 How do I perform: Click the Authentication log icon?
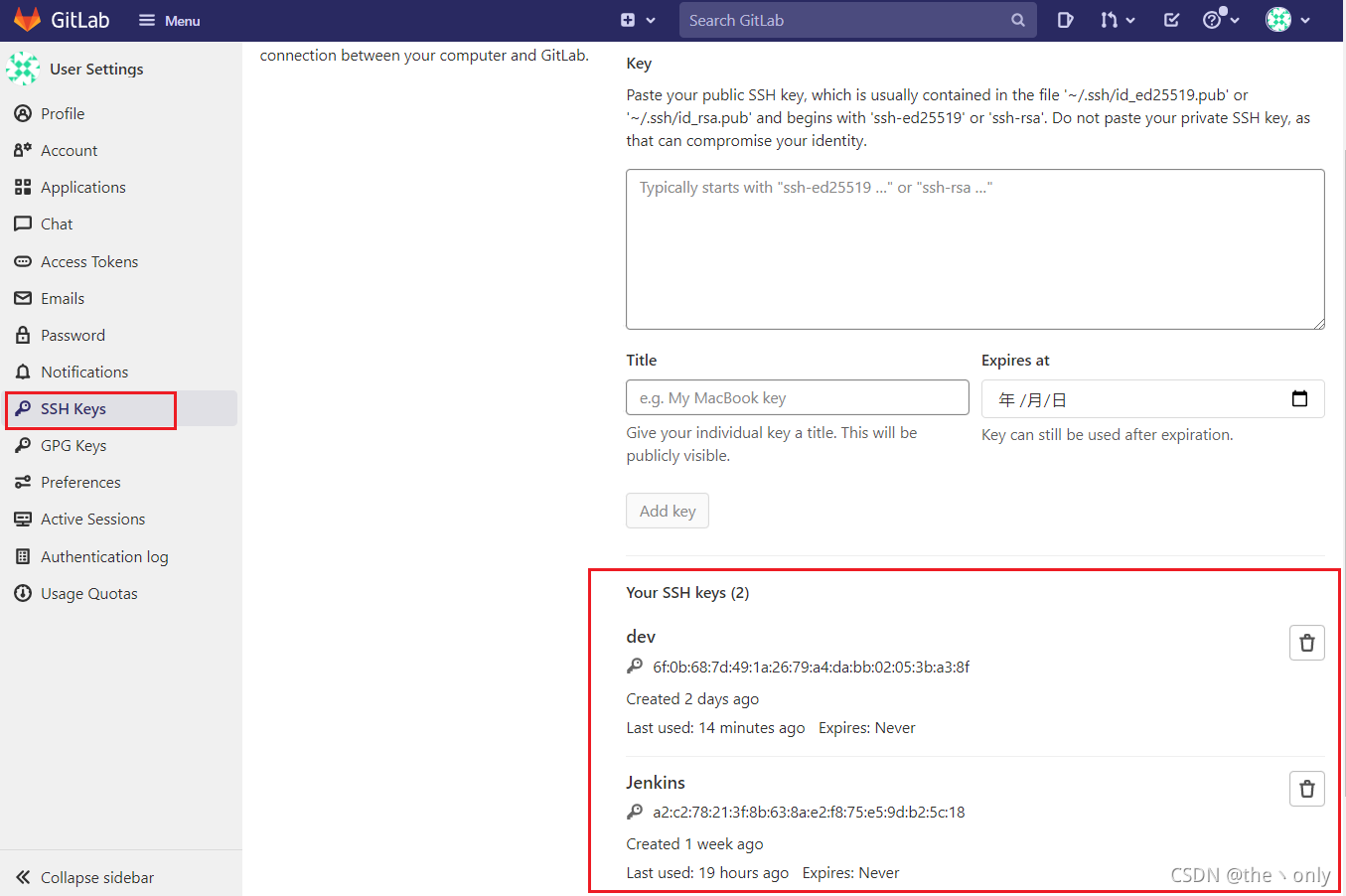[x=23, y=556]
